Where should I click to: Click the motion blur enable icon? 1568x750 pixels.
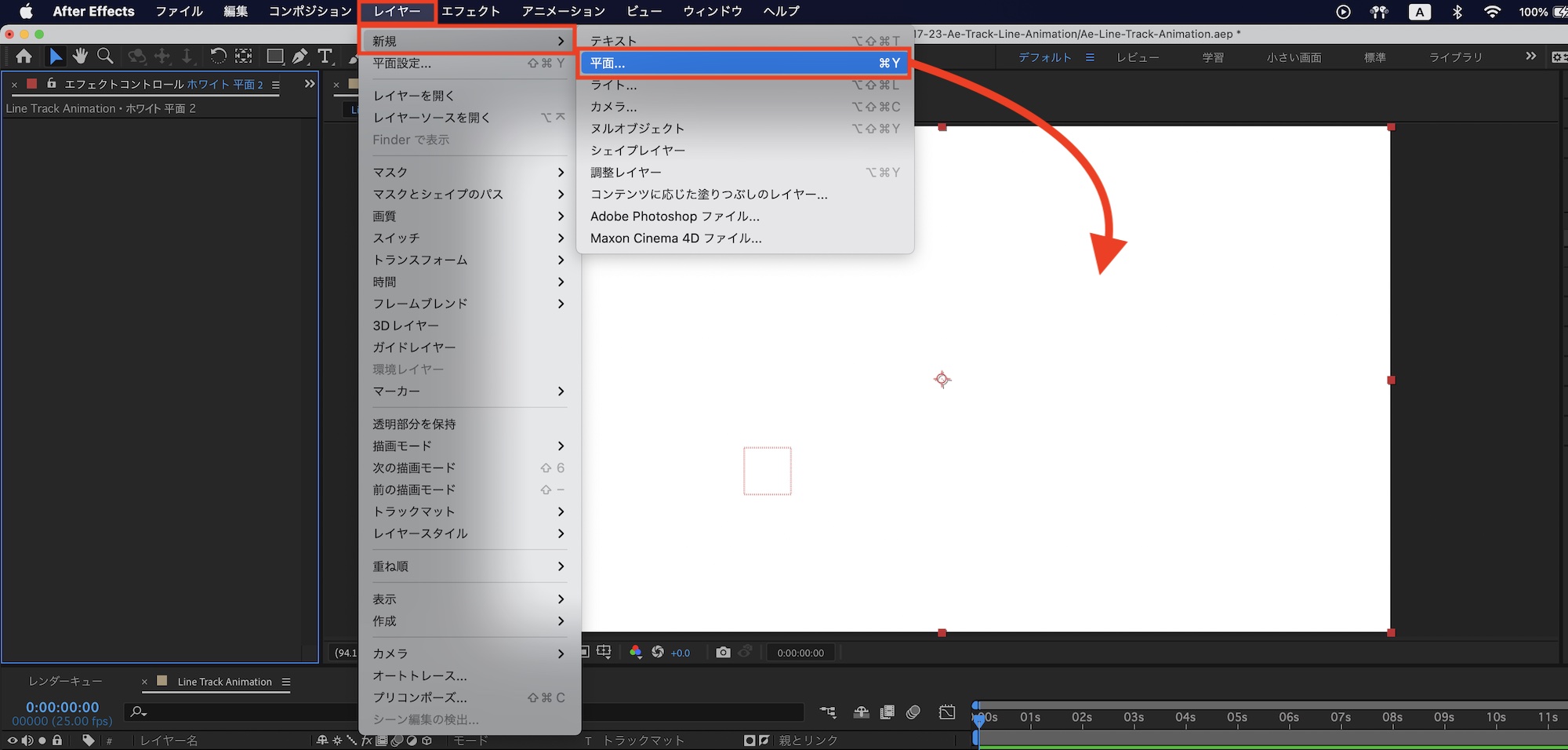(x=913, y=712)
